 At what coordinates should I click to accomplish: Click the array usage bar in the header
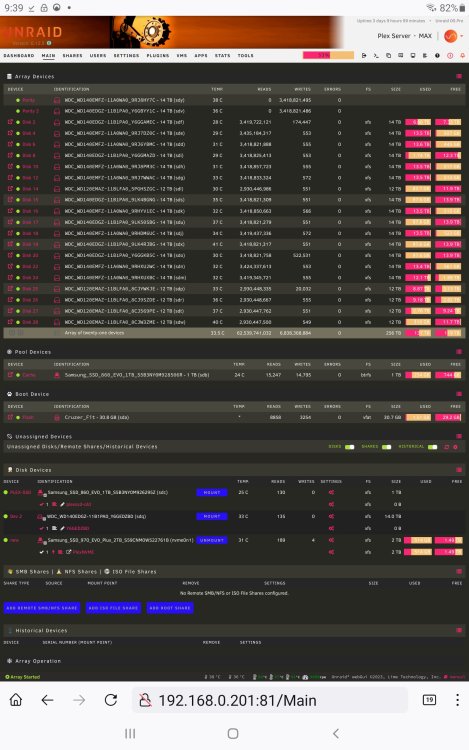pyautogui.click(x=328, y=55)
